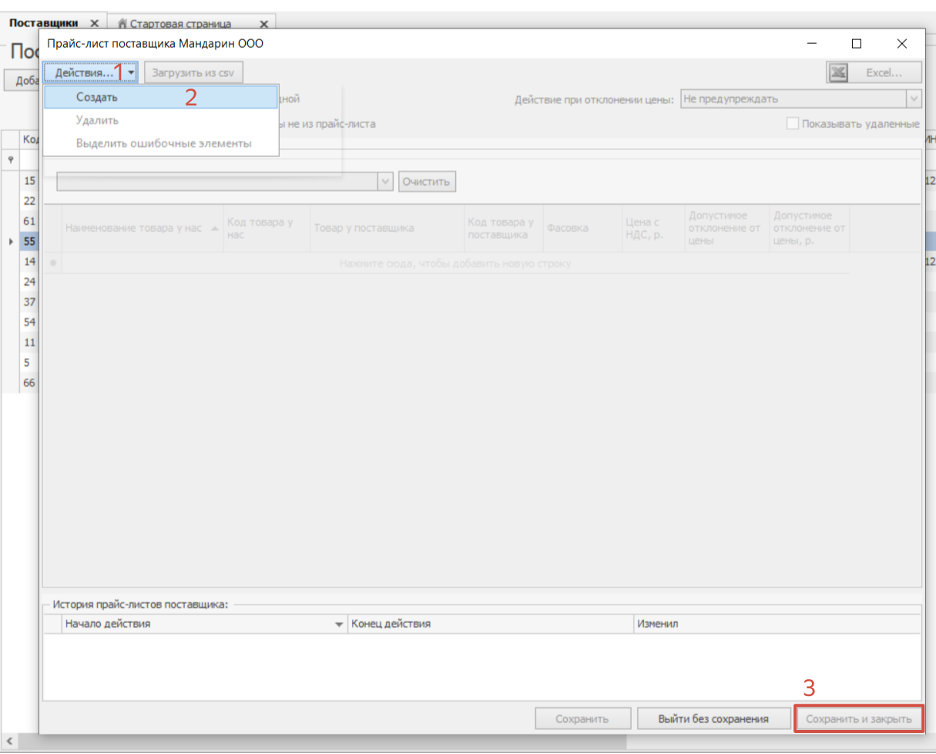Click the Допустимое отклонение от цены, р. header

tap(809, 228)
